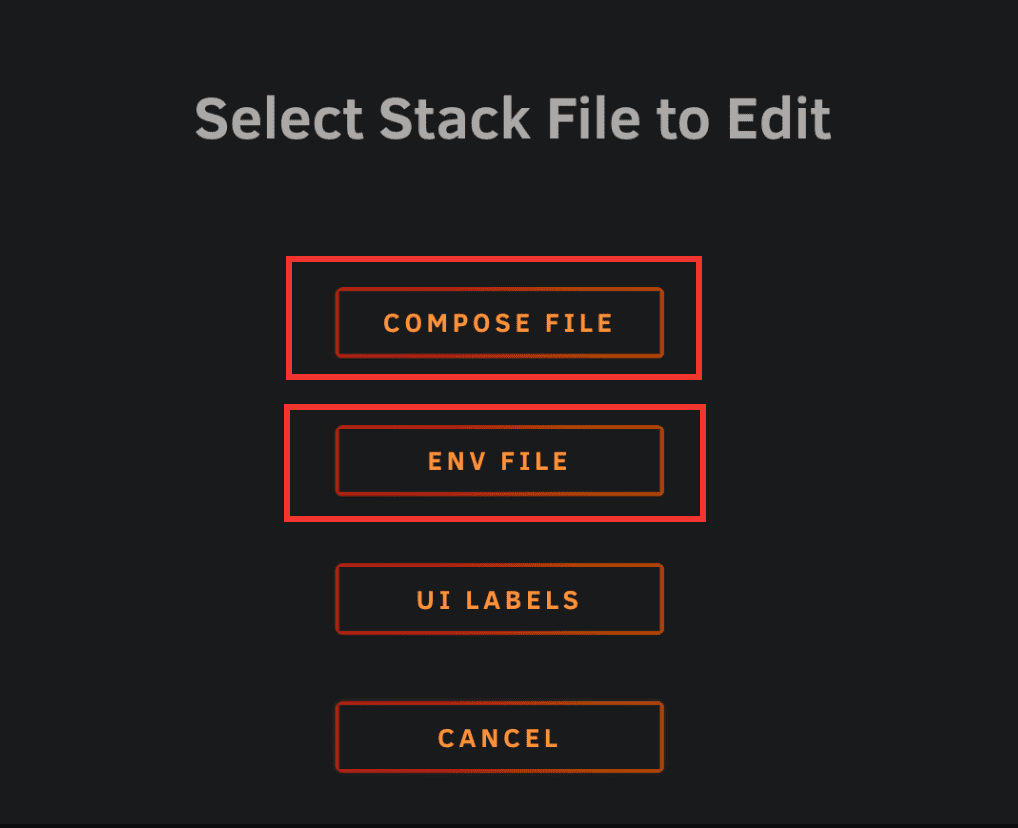1018x828 pixels.
Task: Dismiss the stack file dialog with Cancel
Action: tap(499, 738)
